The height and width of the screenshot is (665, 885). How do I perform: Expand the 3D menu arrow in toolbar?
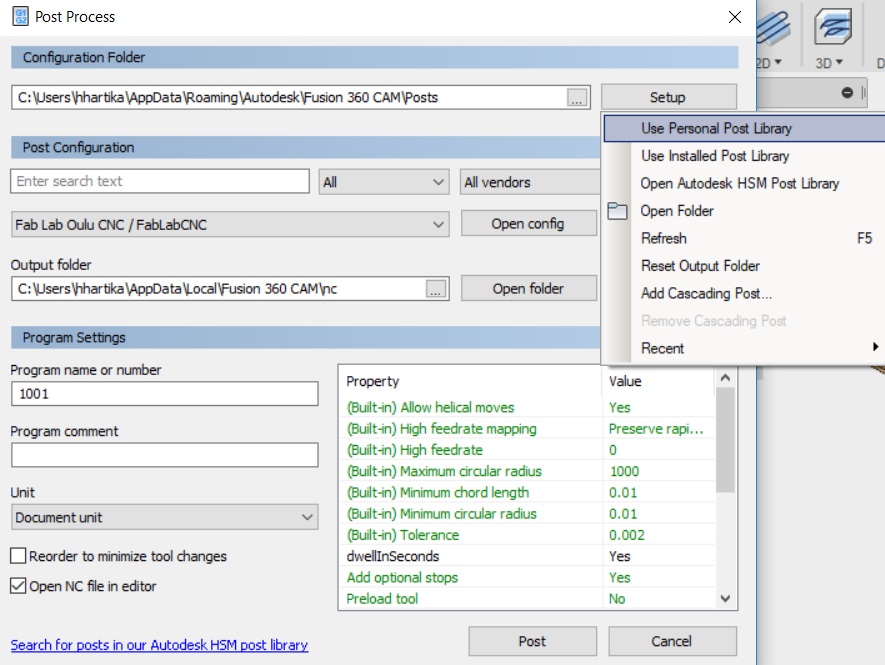tap(839, 62)
